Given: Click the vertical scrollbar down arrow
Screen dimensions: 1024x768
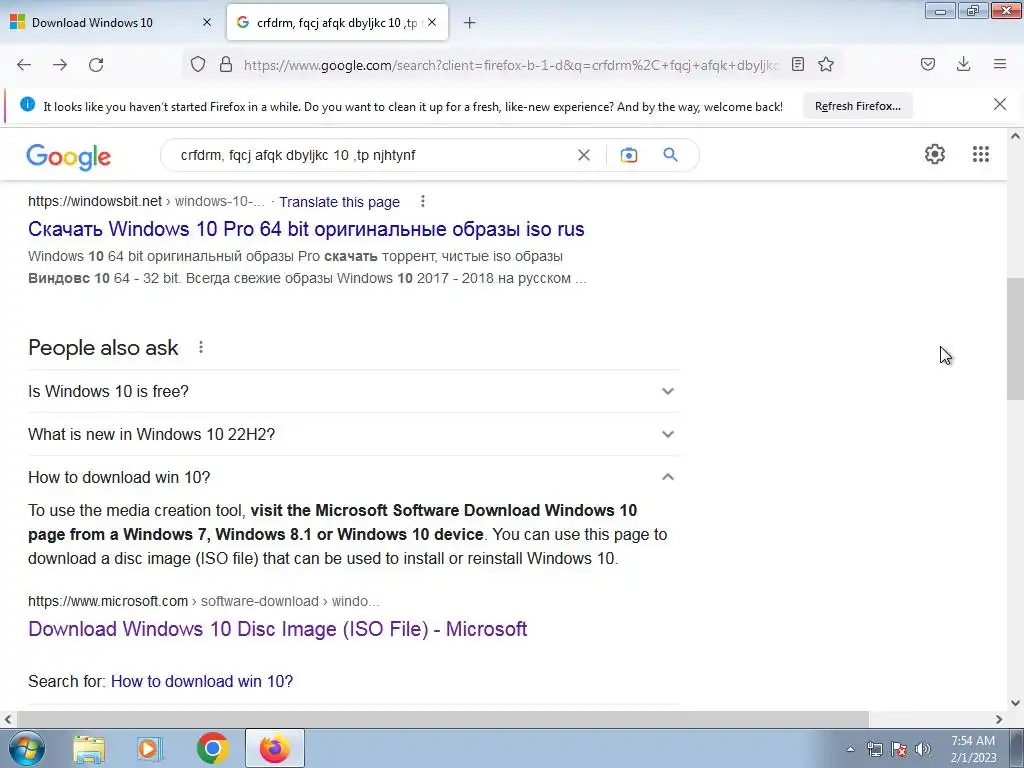Looking at the screenshot, I should 1015,703.
